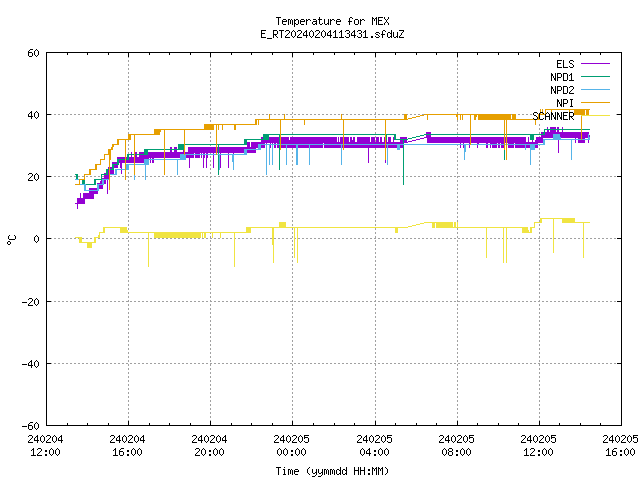640x480 pixels.
Task: Click the green NPD1 legend line sample
Action: tap(595, 77)
